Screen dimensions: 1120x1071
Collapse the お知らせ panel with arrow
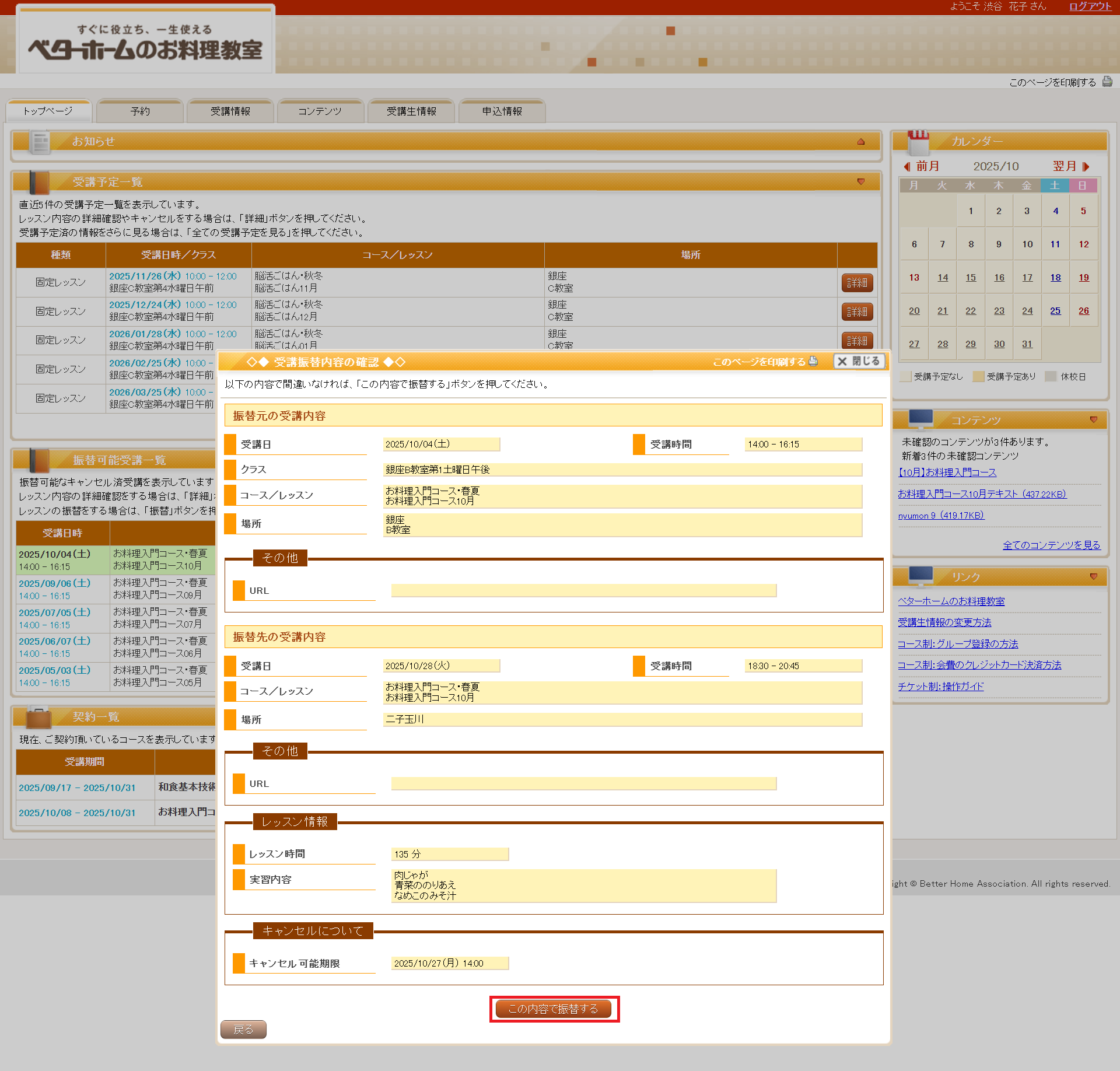[x=861, y=141]
